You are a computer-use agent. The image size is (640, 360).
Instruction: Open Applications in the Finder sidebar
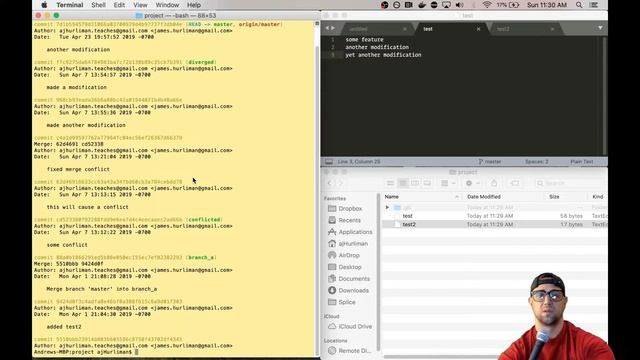pos(350,232)
